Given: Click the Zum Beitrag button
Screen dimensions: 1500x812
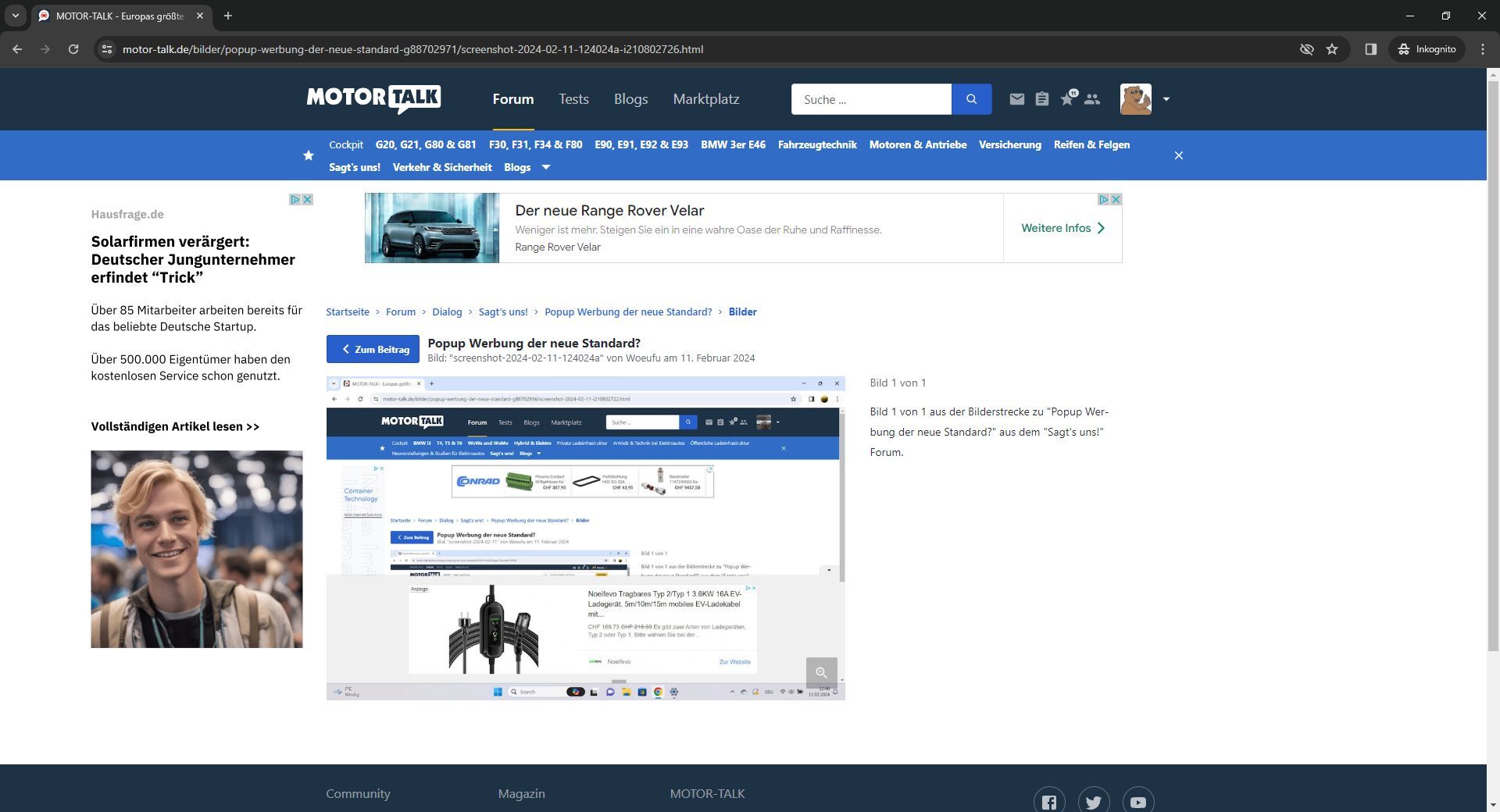Looking at the screenshot, I should (x=373, y=349).
